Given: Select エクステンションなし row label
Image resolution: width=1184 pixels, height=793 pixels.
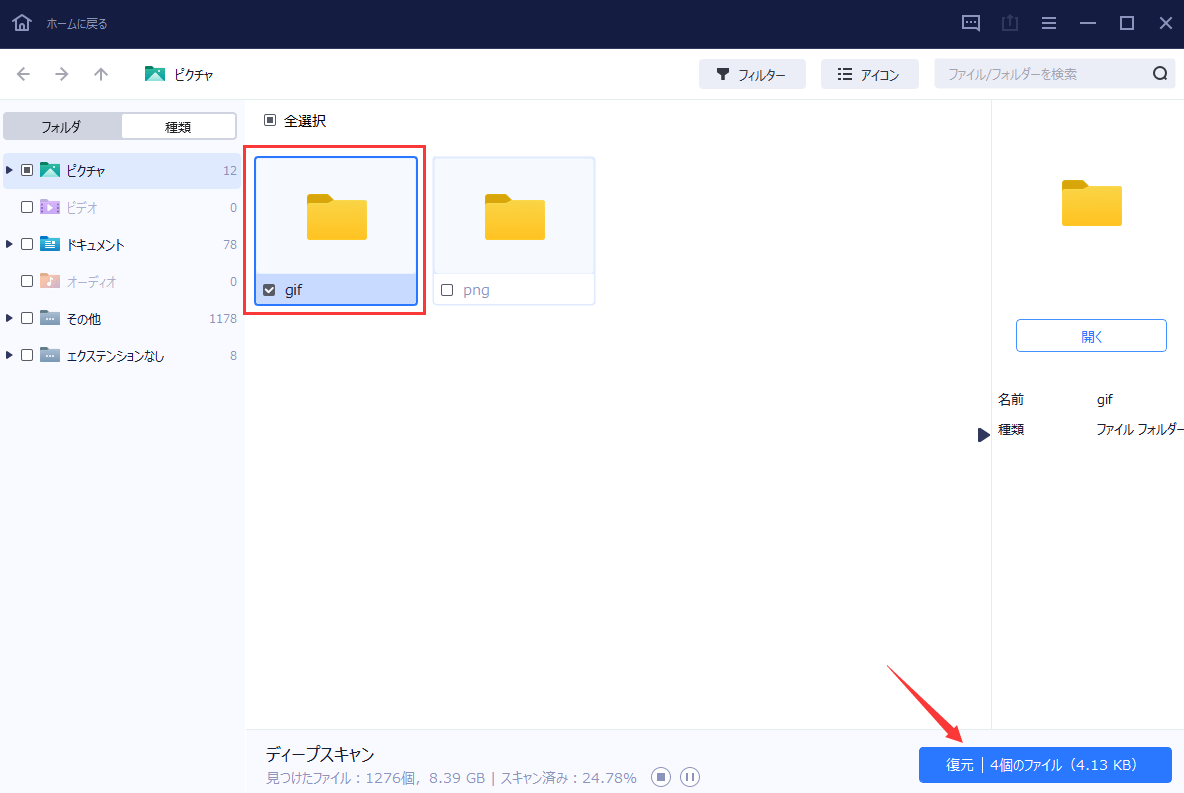Looking at the screenshot, I should tap(115, 355).
